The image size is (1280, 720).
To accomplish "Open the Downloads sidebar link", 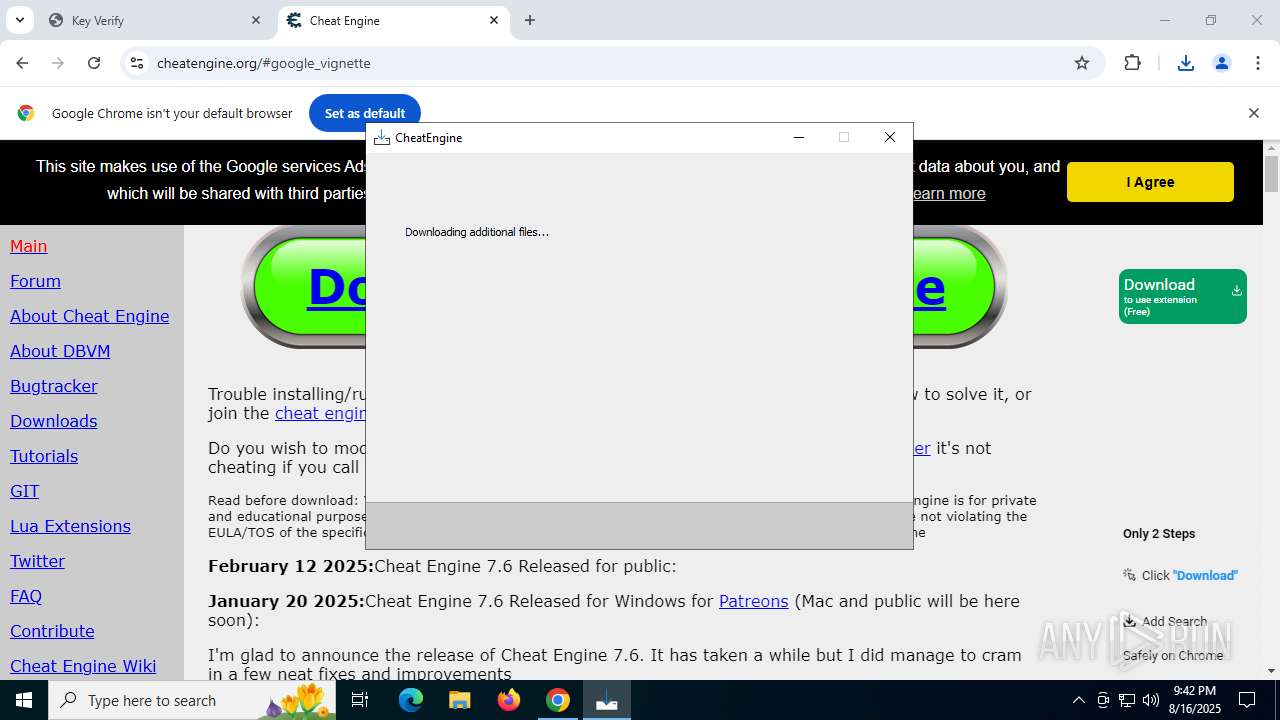I will [x=54, y=421].
